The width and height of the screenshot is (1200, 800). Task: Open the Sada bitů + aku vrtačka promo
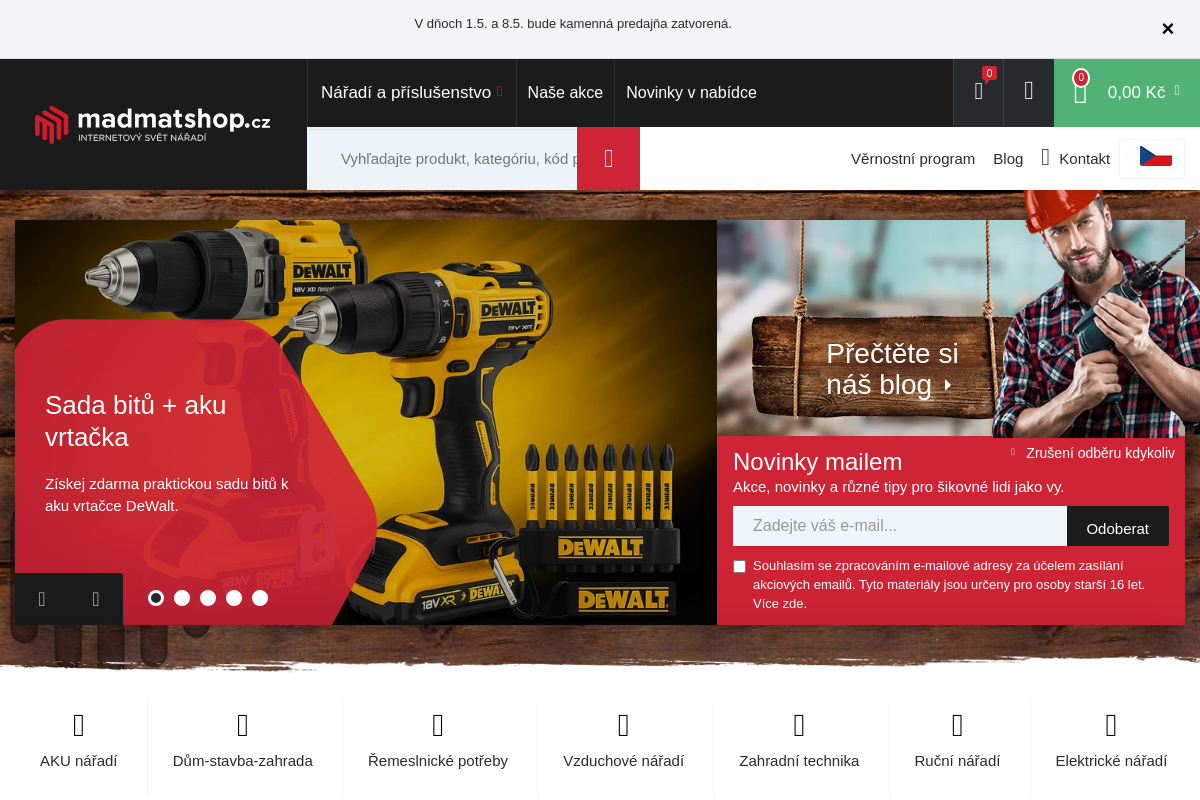(136, 421)
